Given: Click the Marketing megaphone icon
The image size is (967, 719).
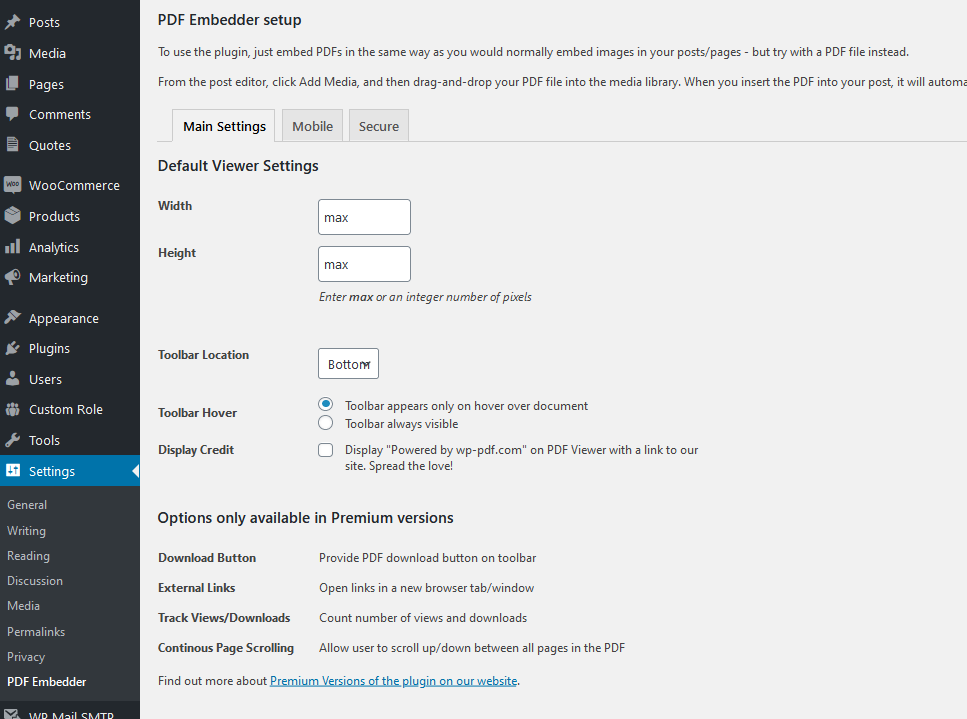Looking at the screenshot, I should [x=12, y=277].
